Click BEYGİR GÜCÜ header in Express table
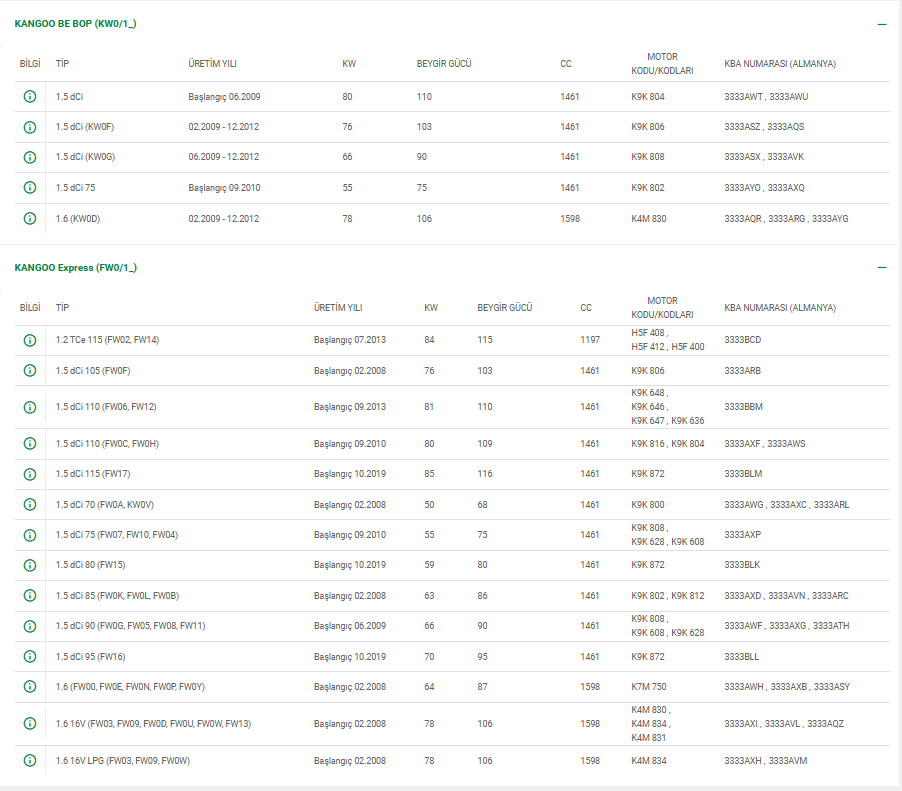 504,308
